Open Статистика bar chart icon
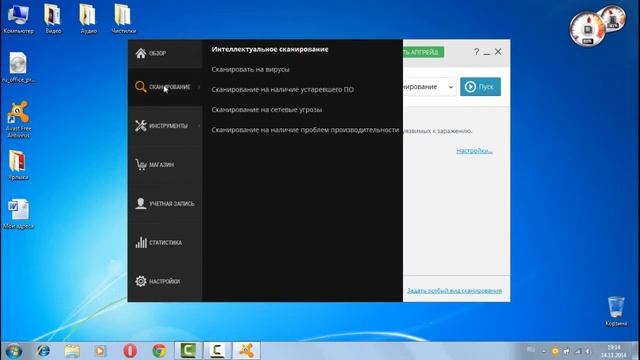640x360 pixels. tap(141, 242)
